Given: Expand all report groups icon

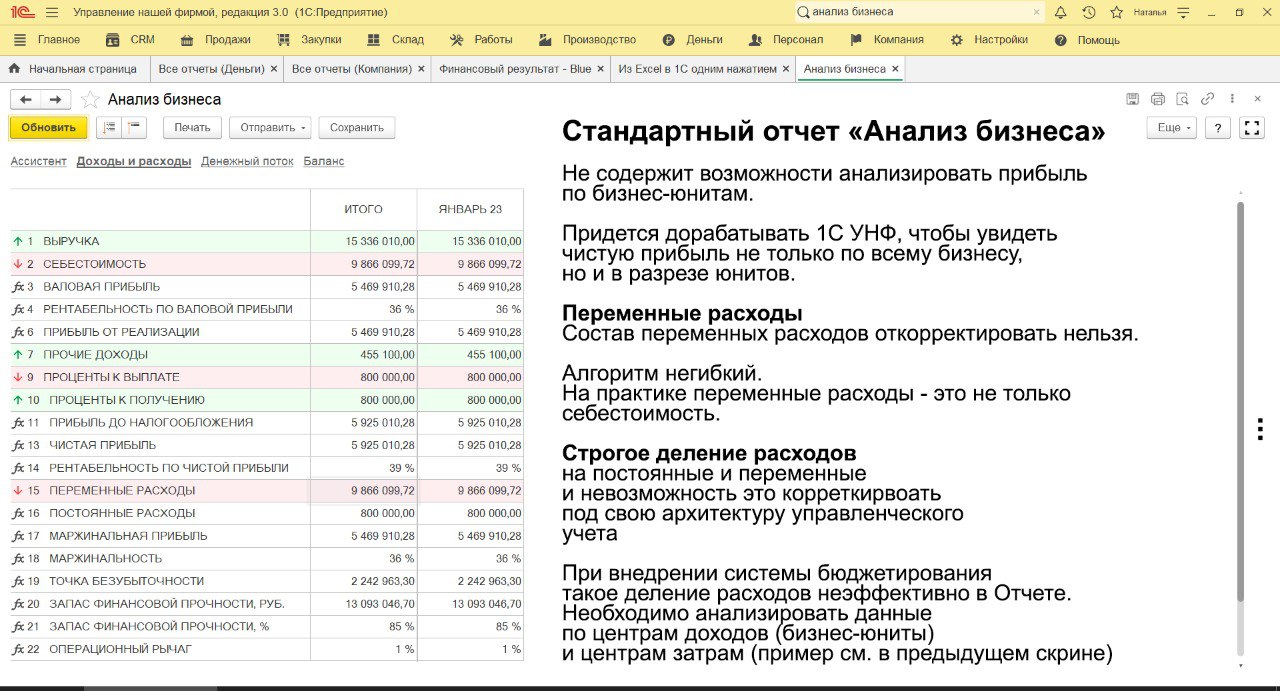Looking at the screenshot, I should [x=109, y=127].
